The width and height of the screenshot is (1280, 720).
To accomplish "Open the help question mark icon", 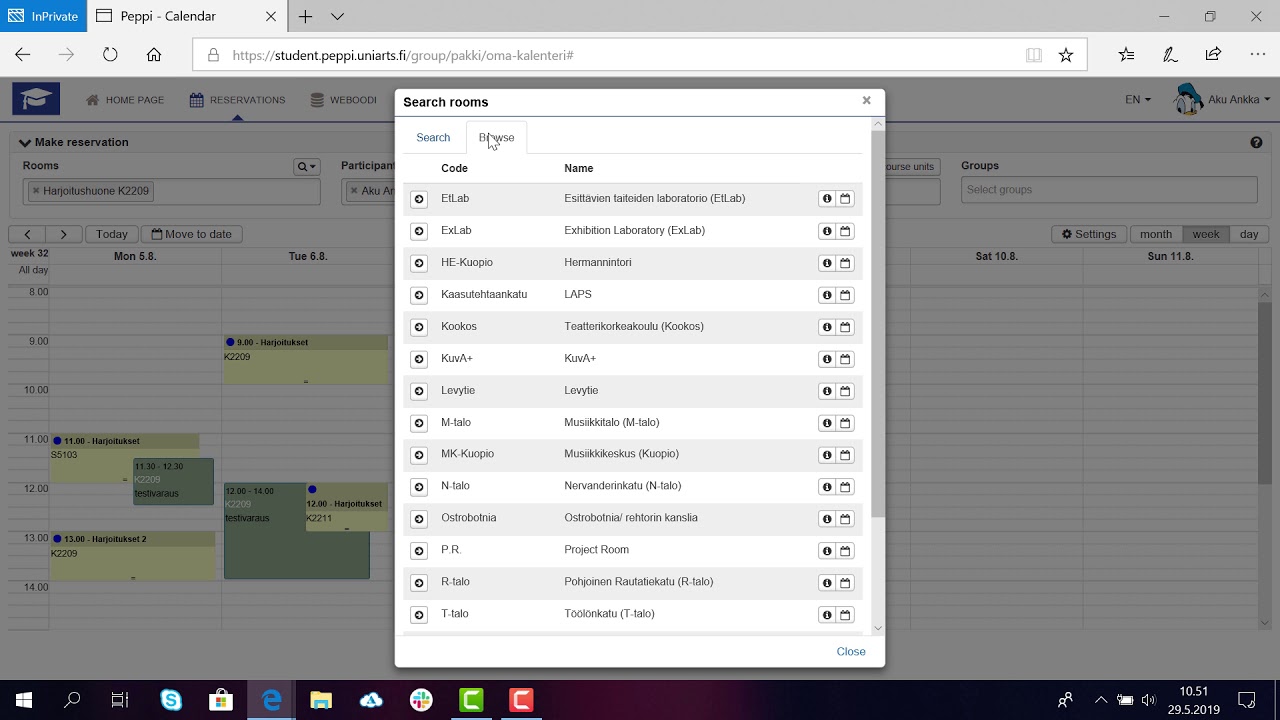I will pyautogui.click(x=1256, y=143).
